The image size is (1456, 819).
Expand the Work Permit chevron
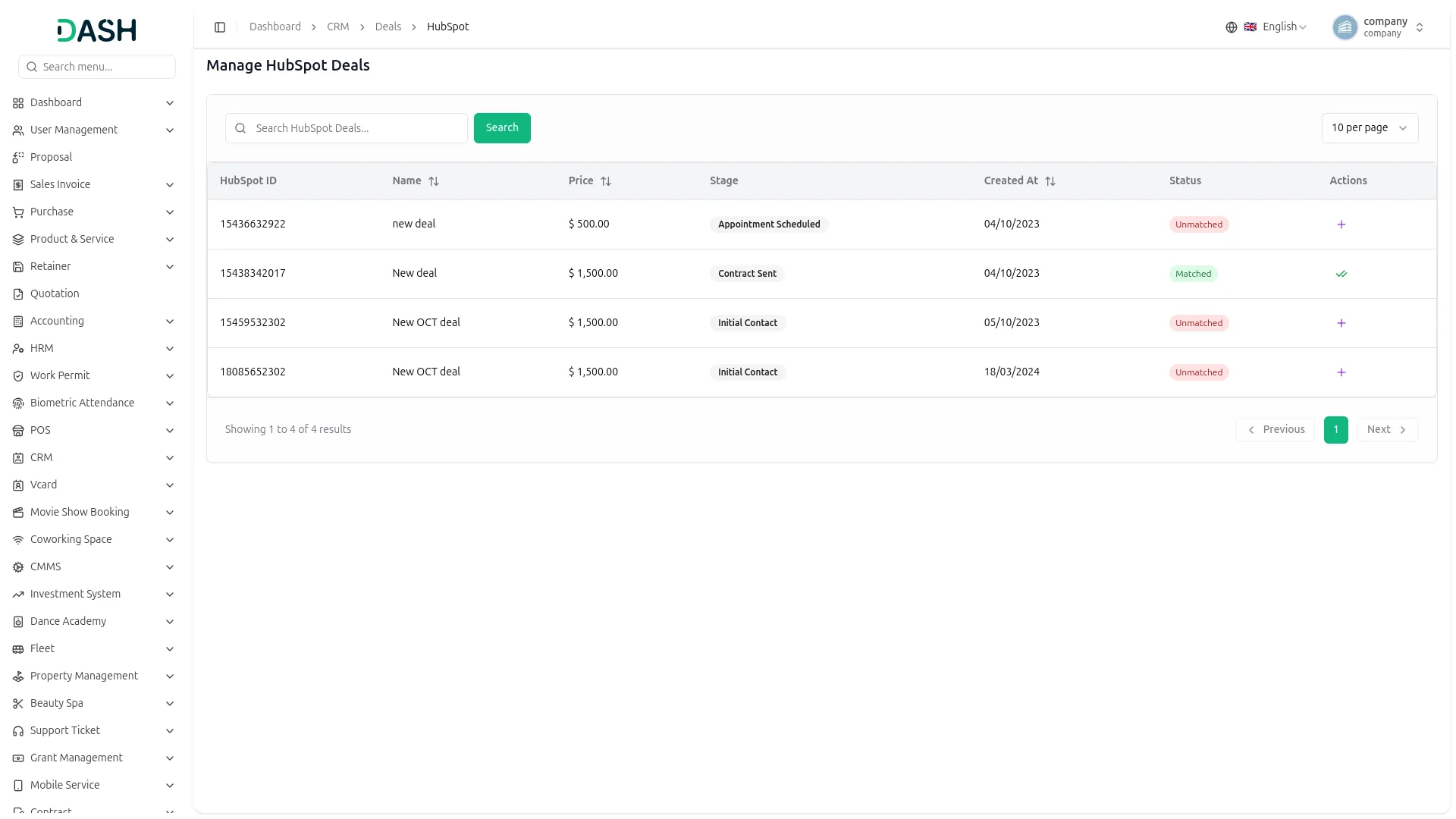(170, 376)
